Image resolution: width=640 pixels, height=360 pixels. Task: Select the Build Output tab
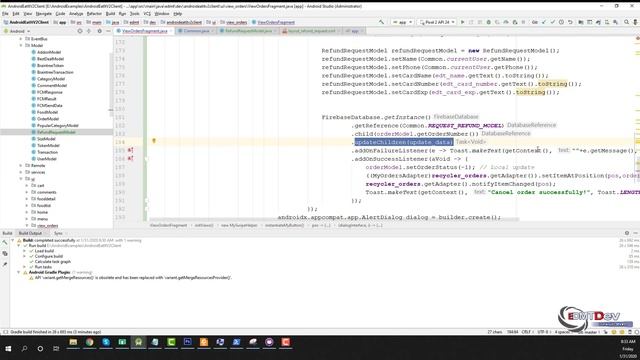30,233
